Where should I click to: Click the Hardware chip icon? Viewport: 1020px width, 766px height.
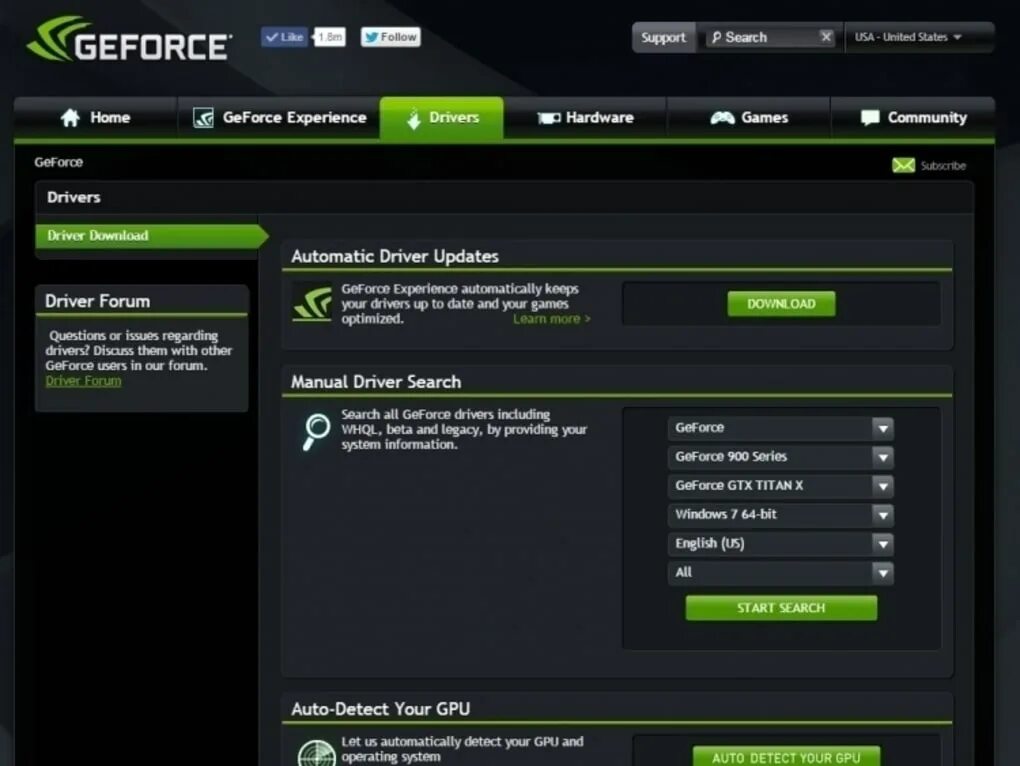[x=546, y=117]
